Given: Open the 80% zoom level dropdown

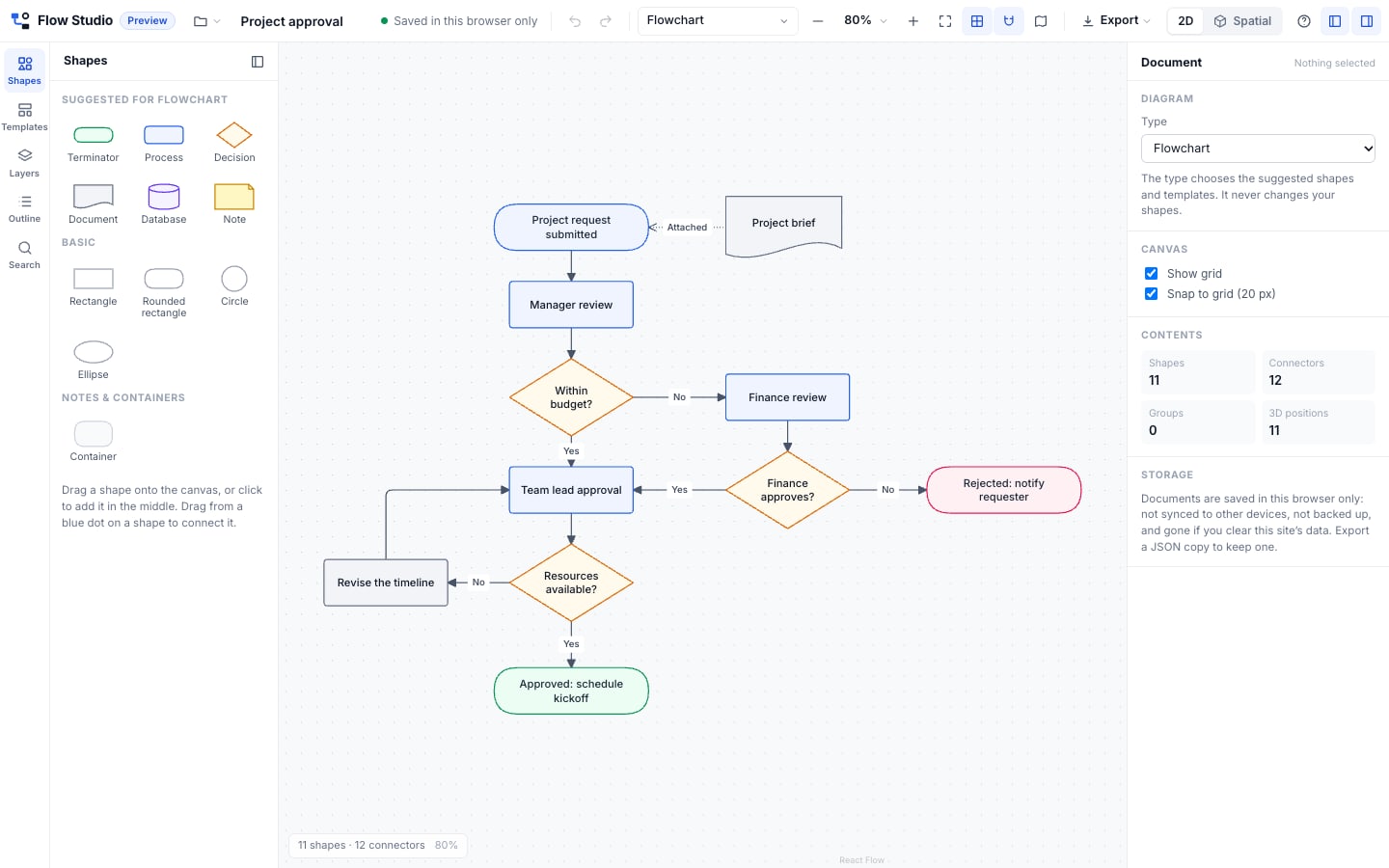Looking at the screenshot, I should pyautogui.click(x=865, y=21).
